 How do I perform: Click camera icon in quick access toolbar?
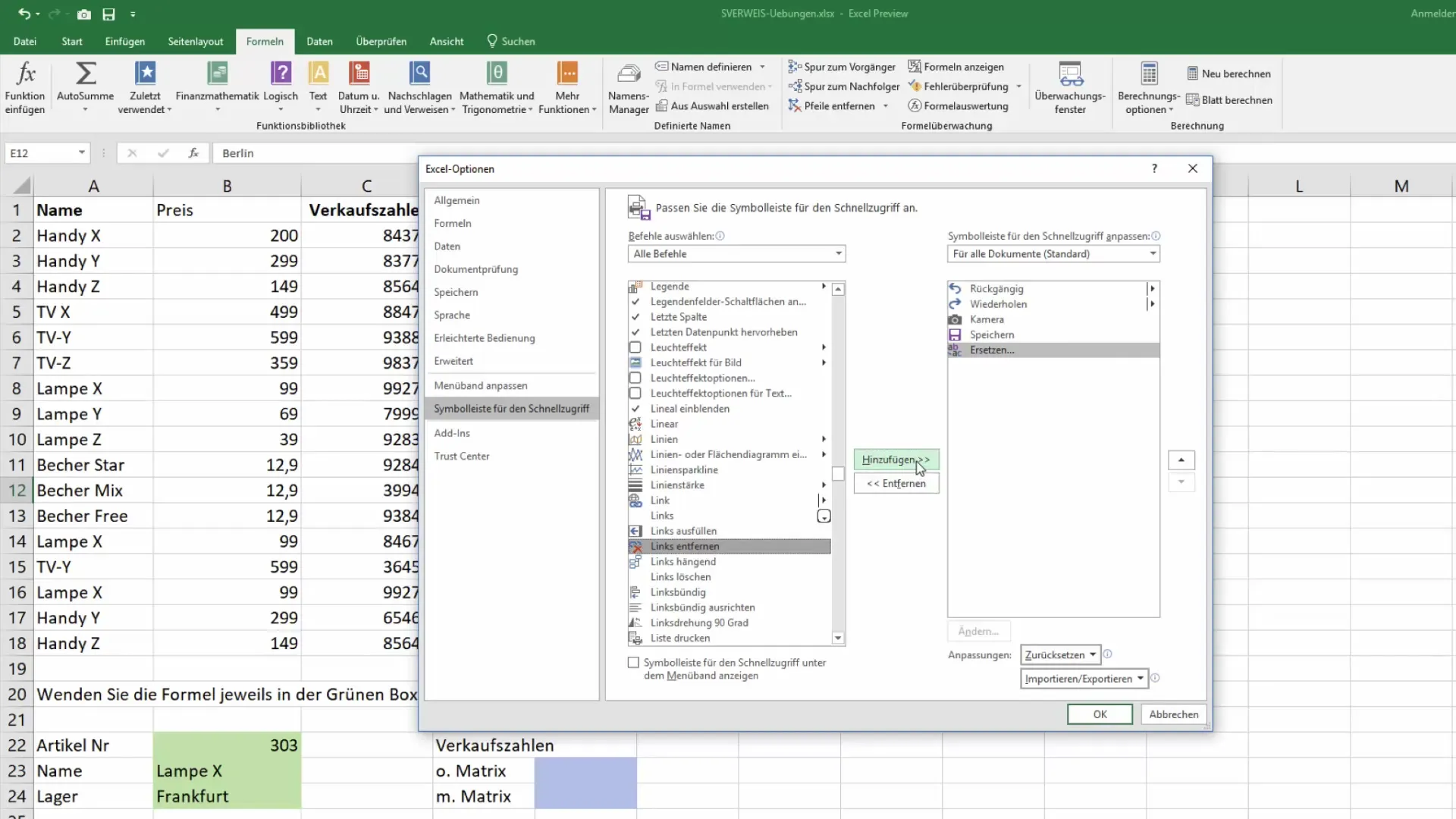84,14
